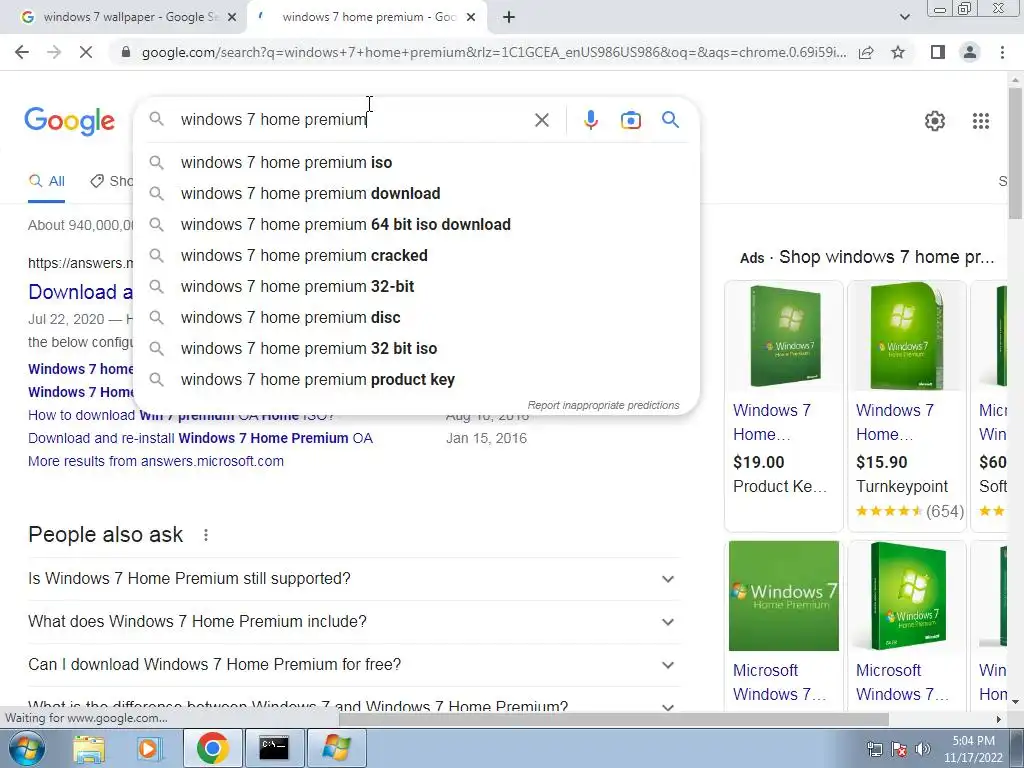Click the $15.90 product box image

[906, 336]
